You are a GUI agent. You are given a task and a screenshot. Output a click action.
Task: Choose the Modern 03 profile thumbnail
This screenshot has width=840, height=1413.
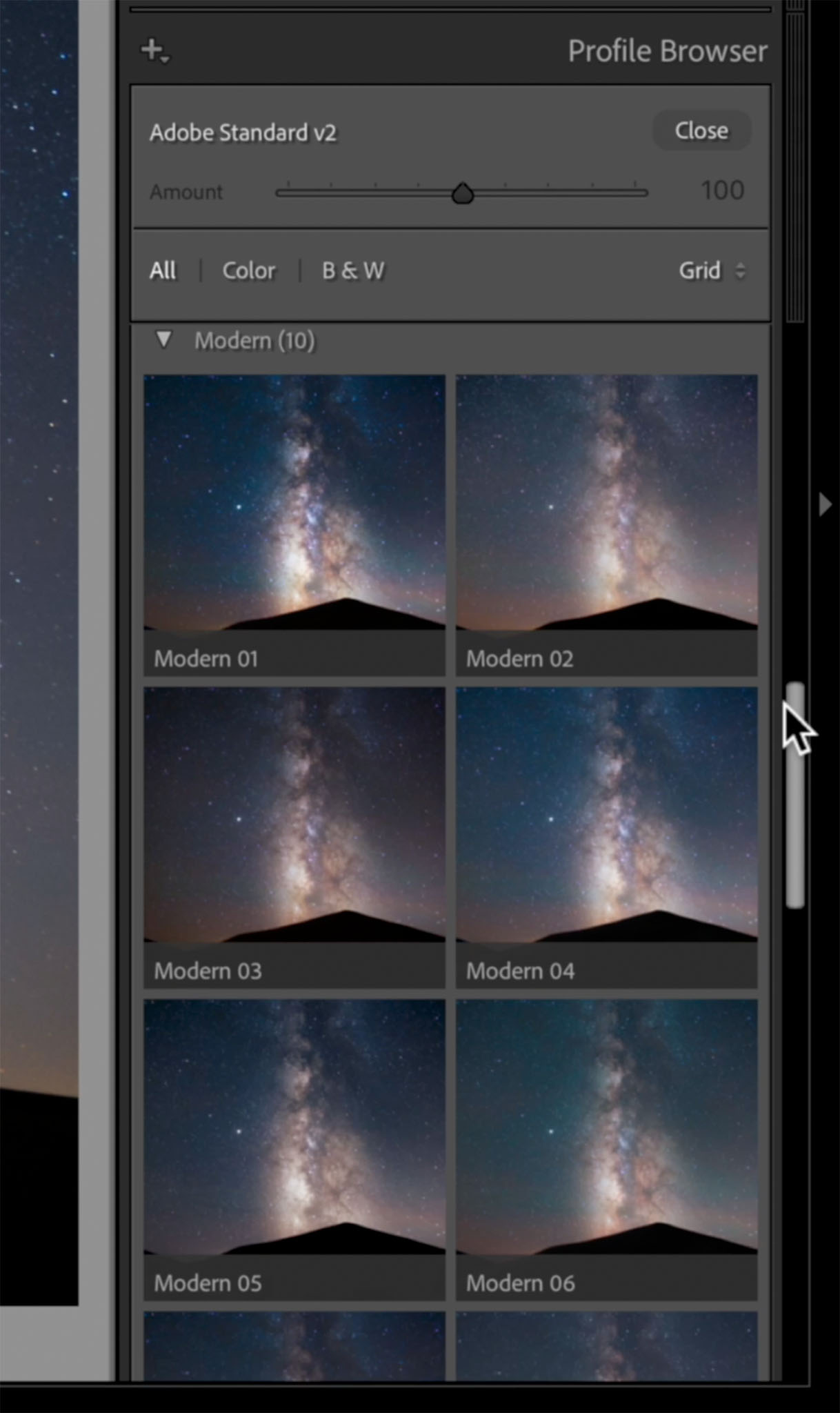(294, 814)
